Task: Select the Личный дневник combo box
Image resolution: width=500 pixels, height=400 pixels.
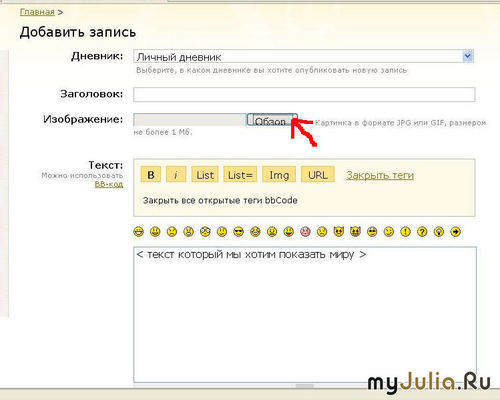Action: pos(303,56)
